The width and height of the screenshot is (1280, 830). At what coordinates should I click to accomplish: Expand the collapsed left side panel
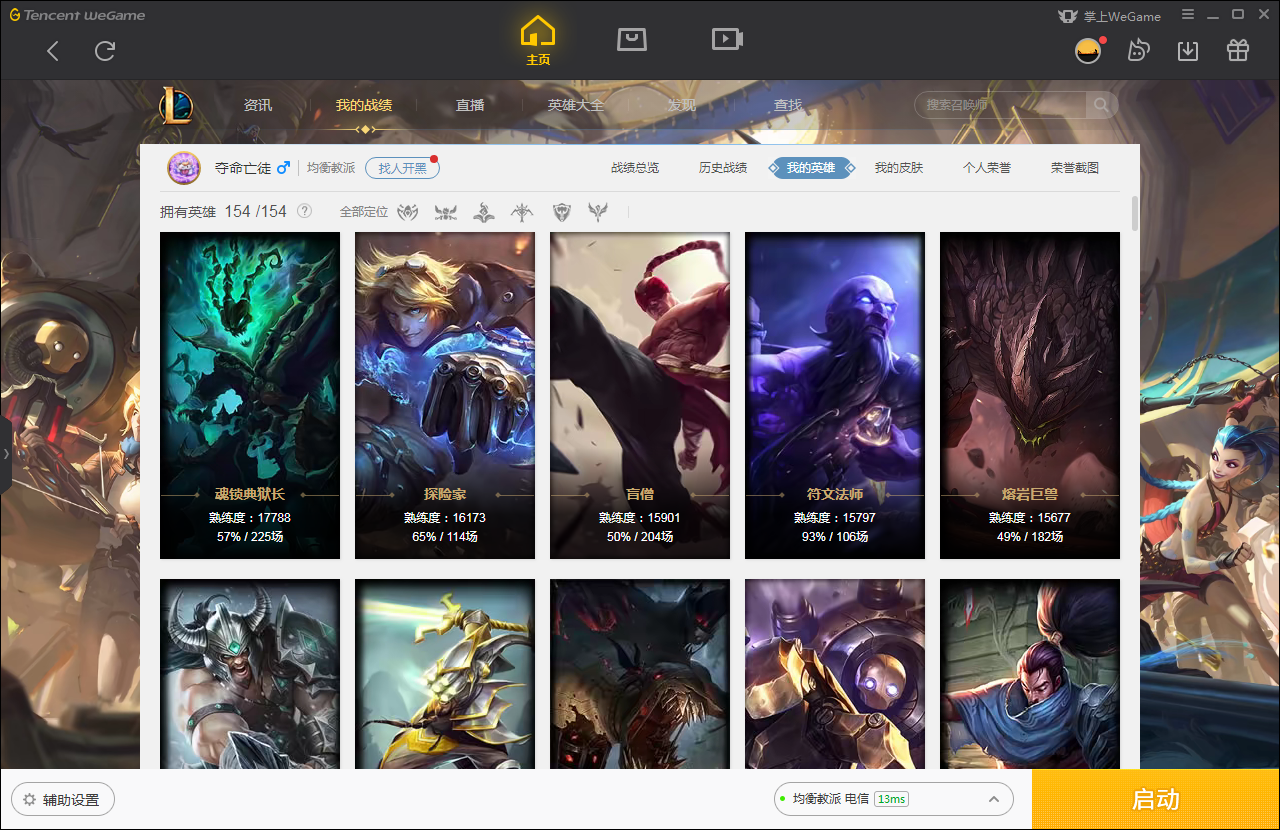click(x=6, y=455)
